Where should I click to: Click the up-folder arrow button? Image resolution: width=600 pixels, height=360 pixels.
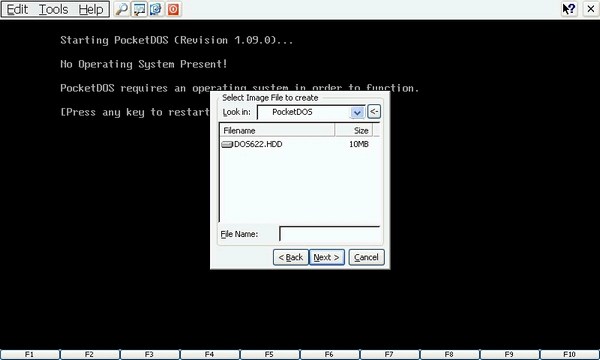click(374, 112)
